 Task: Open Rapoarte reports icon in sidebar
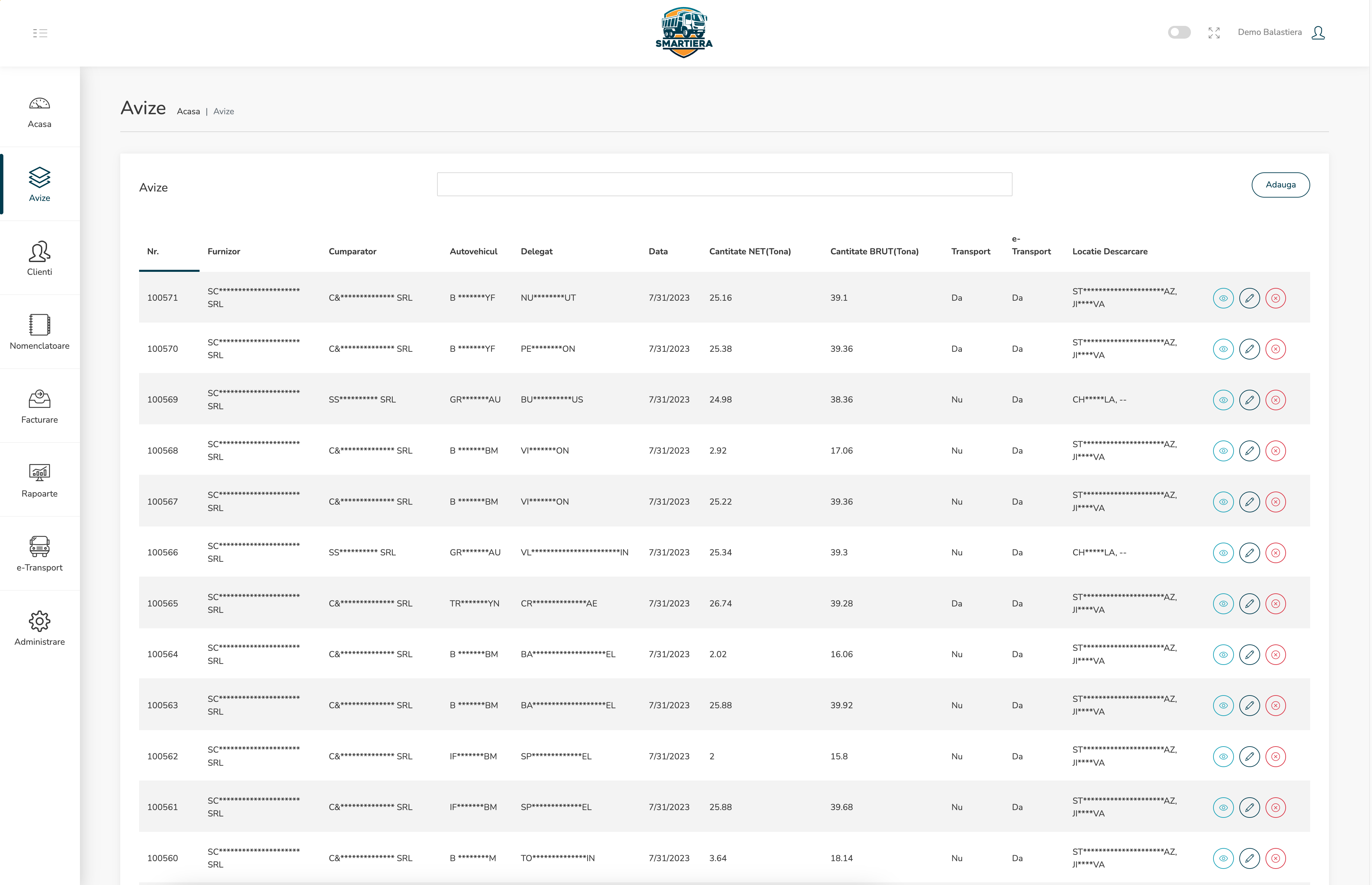40,480
